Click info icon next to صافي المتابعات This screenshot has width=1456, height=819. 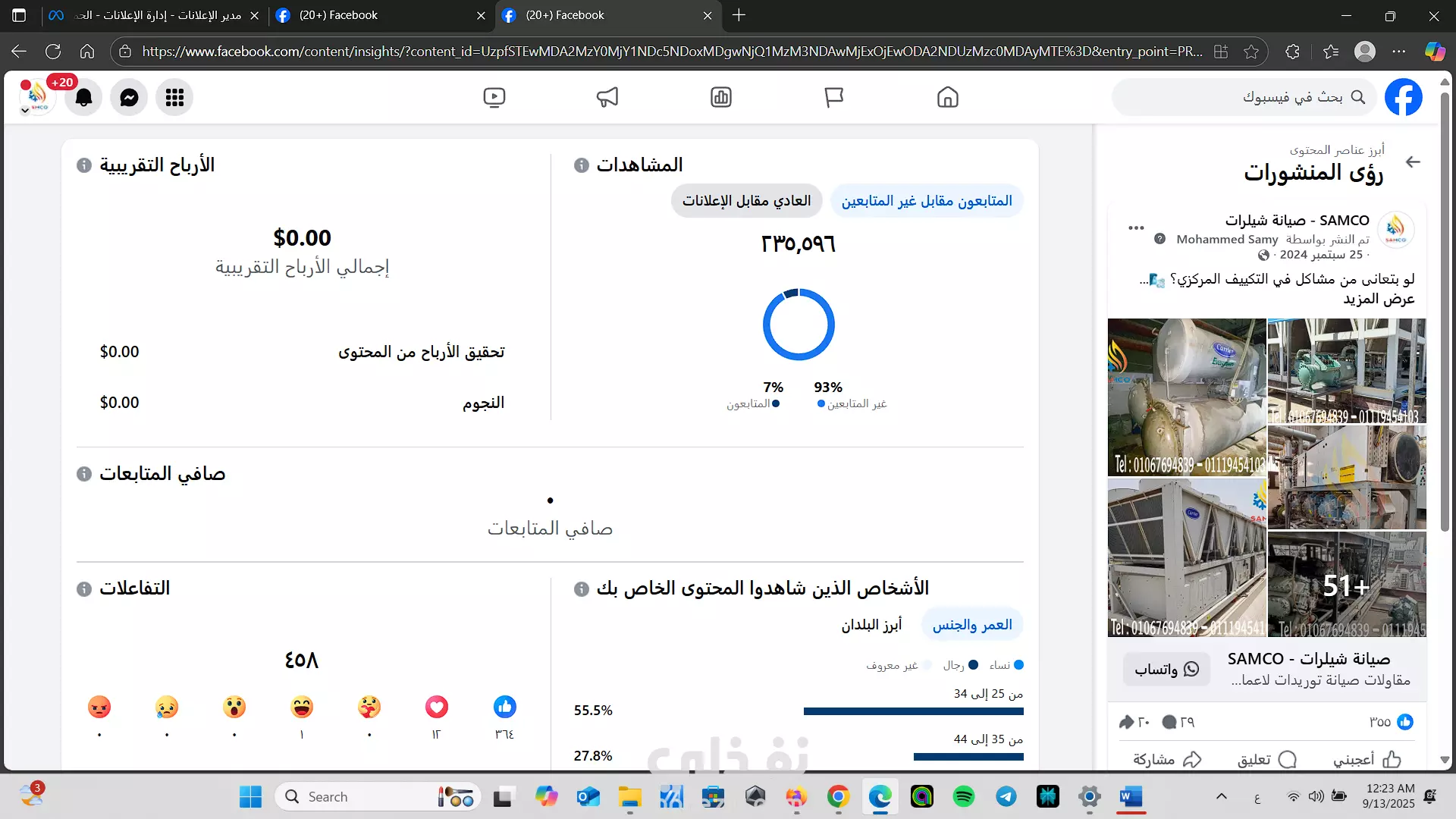pyautogui.click(x=84, y=474)
